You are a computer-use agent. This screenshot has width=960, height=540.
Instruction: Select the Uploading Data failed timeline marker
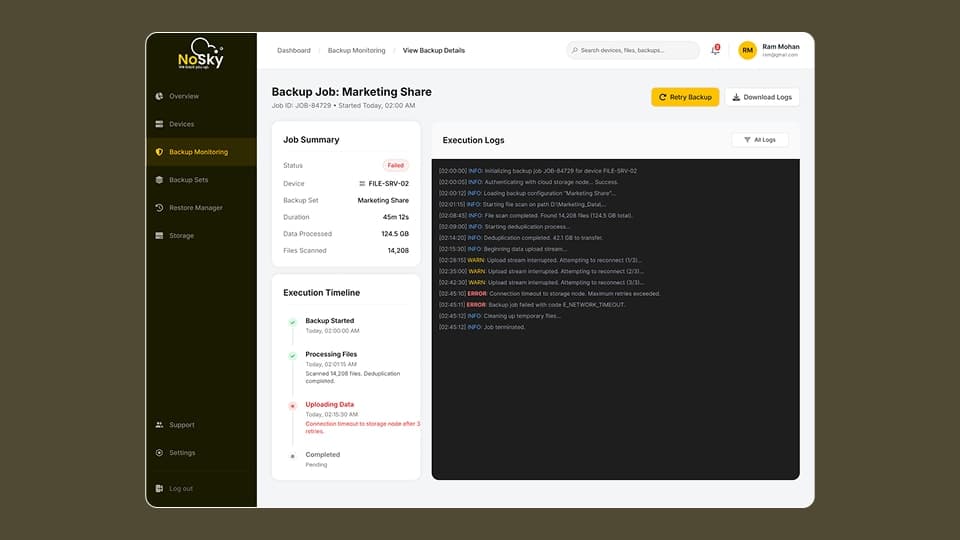click(x=292, y=406)
